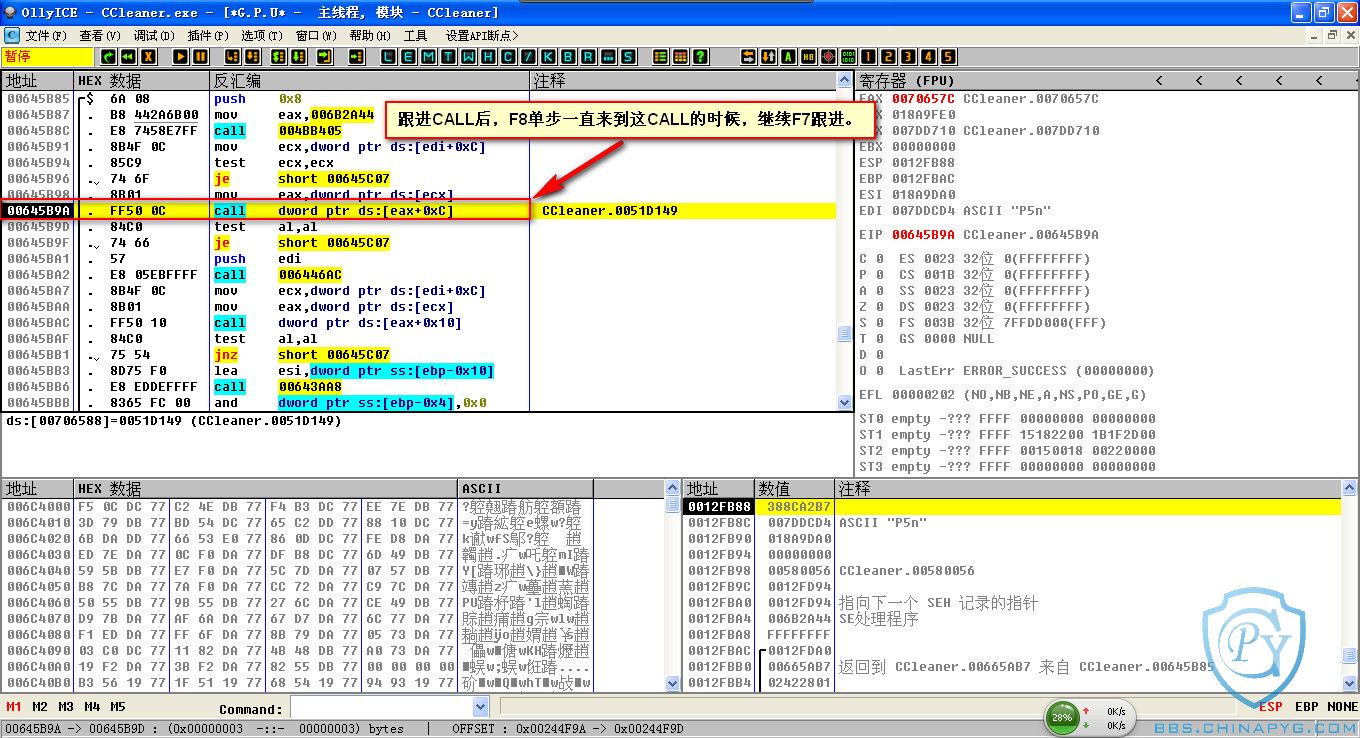Open Windows list with W icon

(x=468, y=57)
